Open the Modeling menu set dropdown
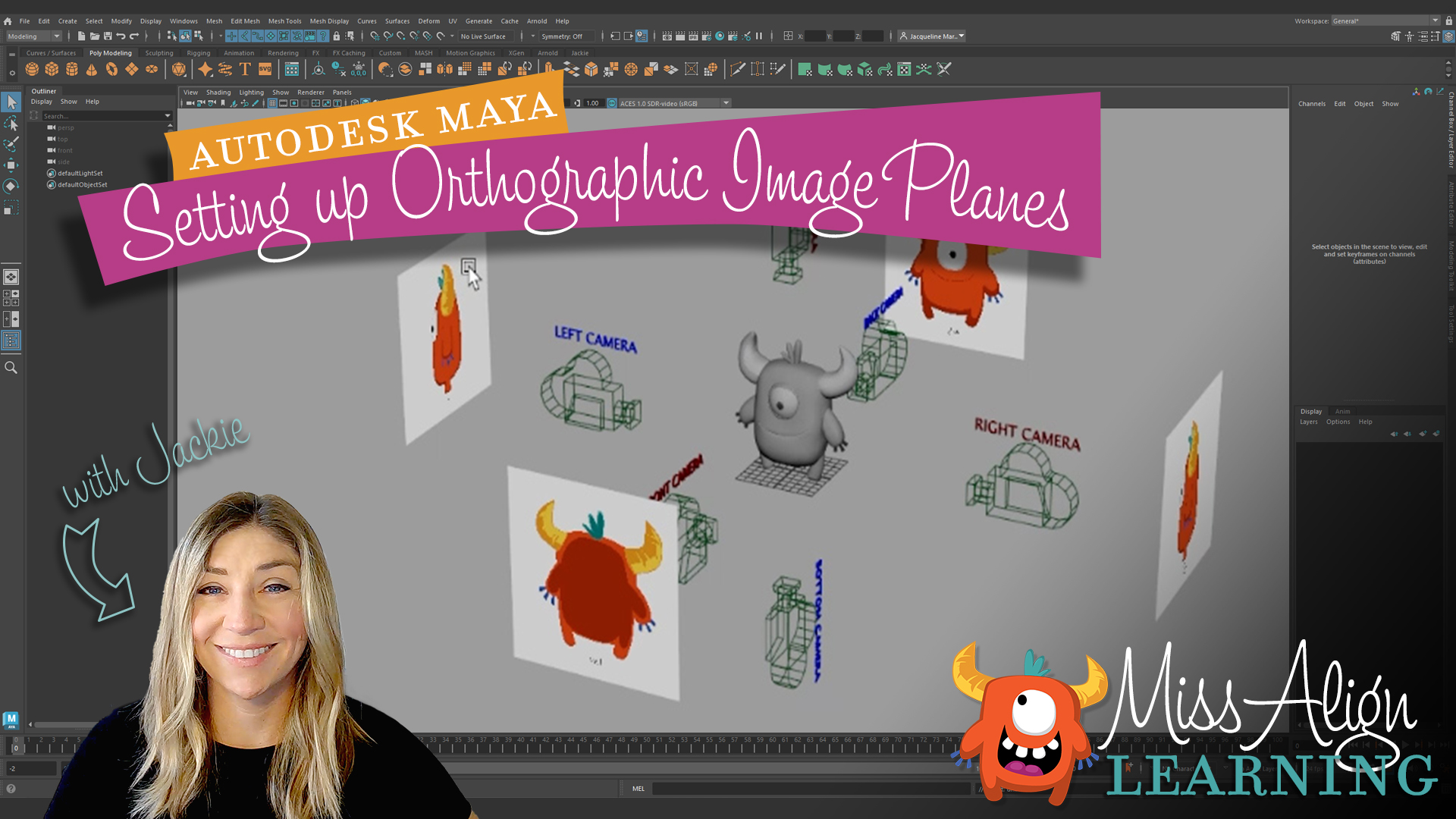Screen dimensions: 1456x819 [33, 36]
